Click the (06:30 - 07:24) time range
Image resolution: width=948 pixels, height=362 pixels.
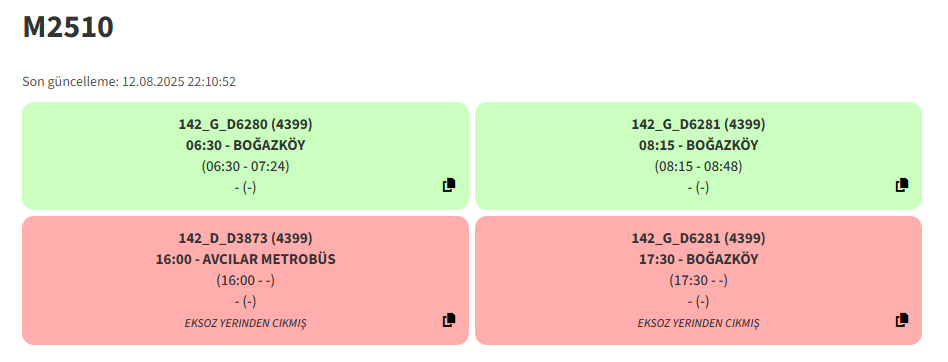coord(245,166)
